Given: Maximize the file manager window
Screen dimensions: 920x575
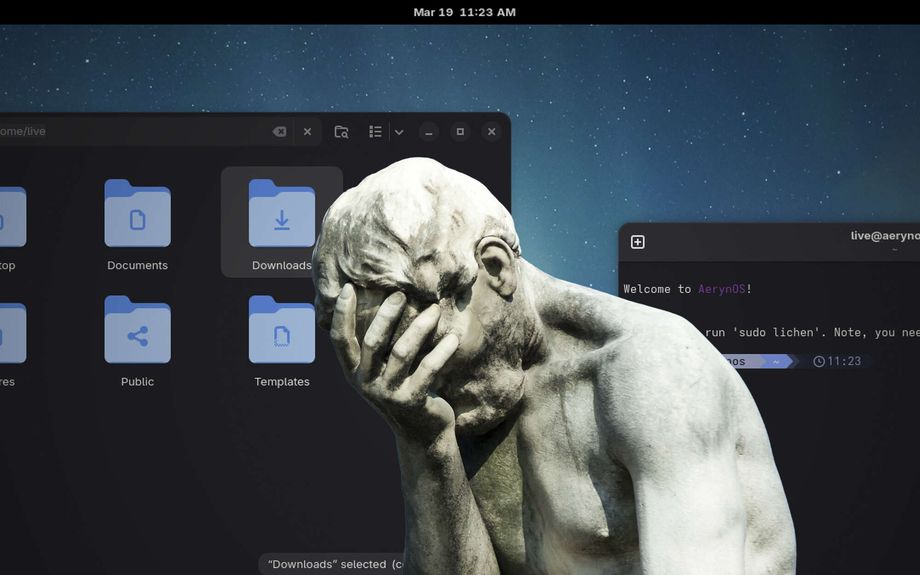Looking at the screenshot, I should pos(460,132).
